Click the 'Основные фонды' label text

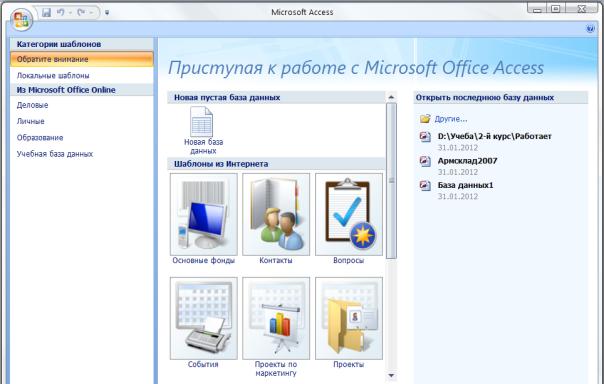[x=203, y=260]
